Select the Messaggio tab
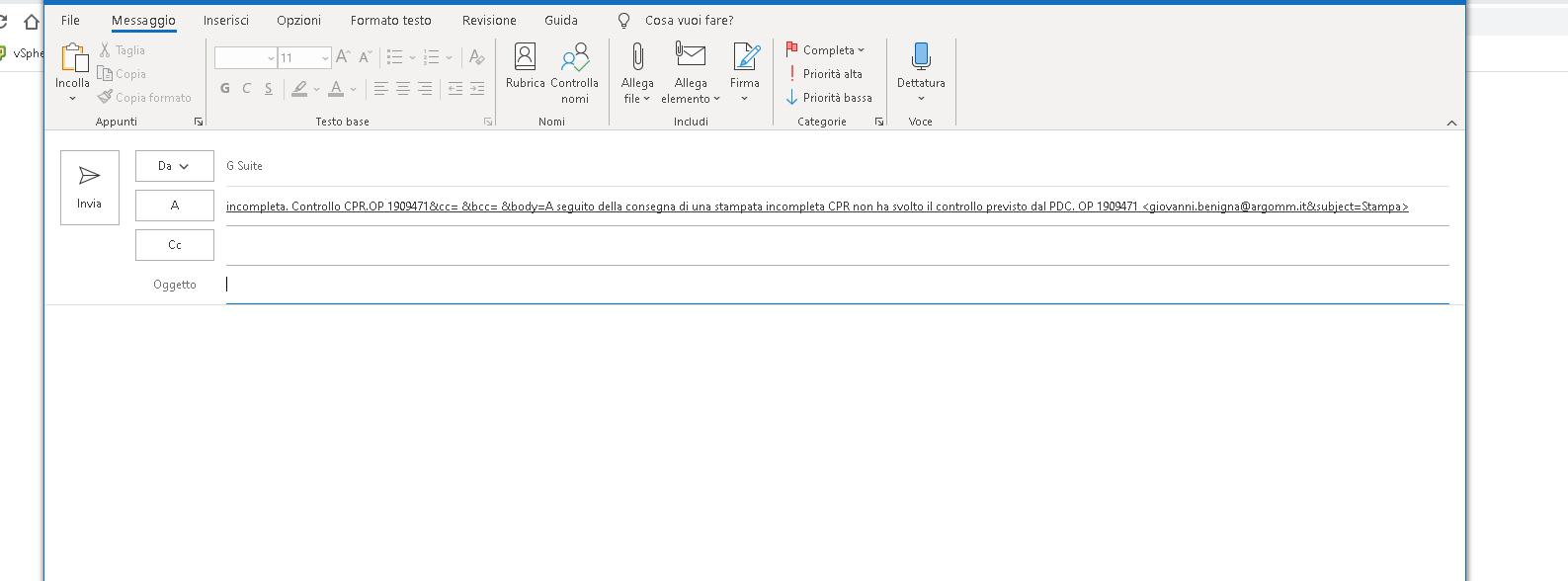Screen dimensions: 1568x581 click(x=143, y=20)
